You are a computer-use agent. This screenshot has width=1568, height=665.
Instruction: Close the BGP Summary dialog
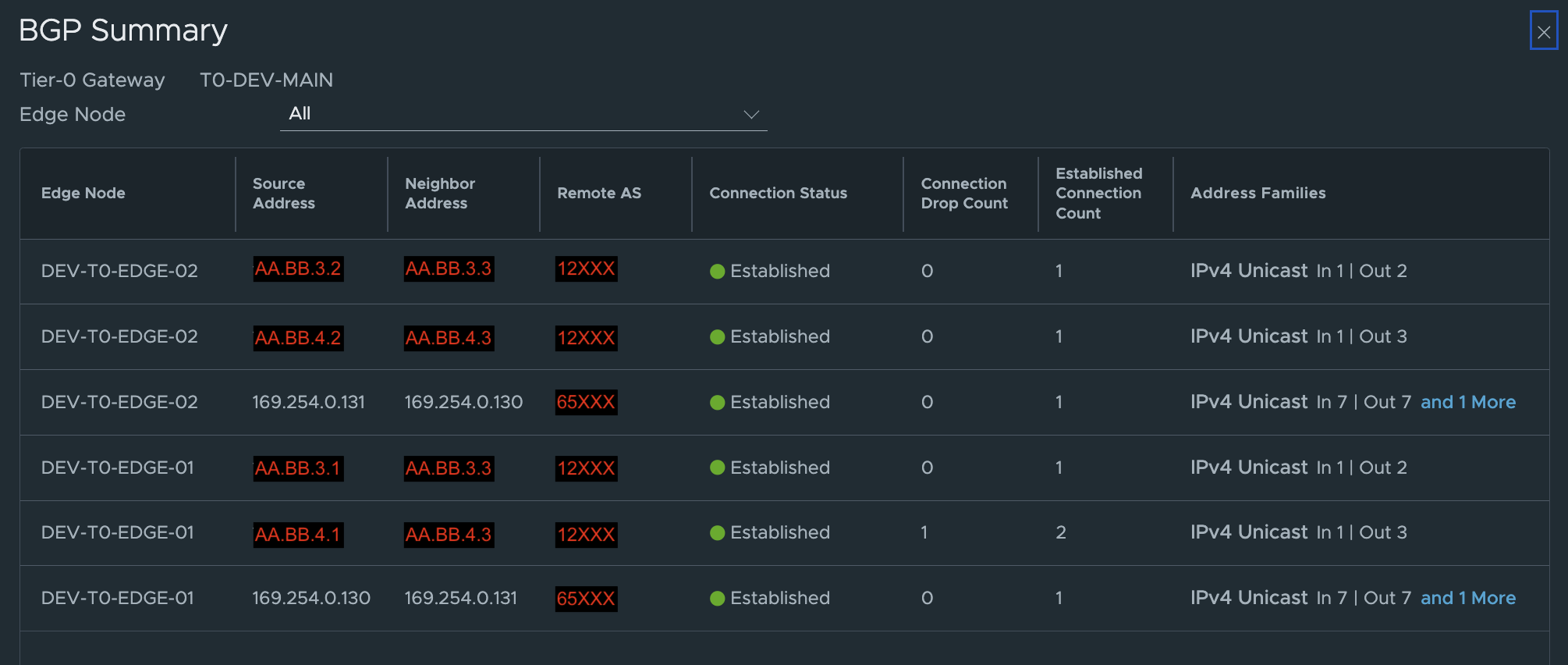[x=1543, y=32]
